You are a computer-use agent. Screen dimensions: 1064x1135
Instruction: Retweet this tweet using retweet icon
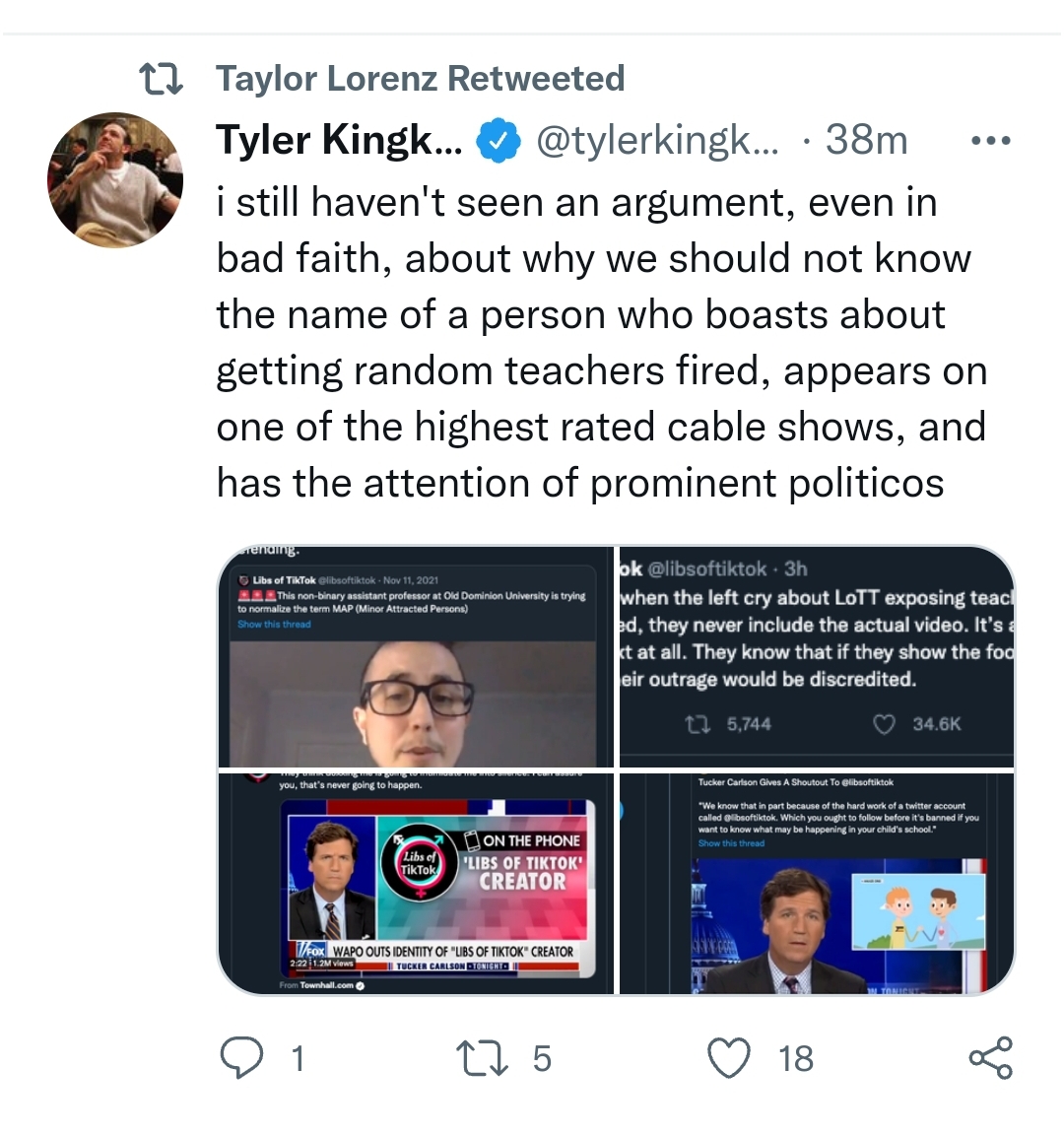click(x=482, y=1058)
